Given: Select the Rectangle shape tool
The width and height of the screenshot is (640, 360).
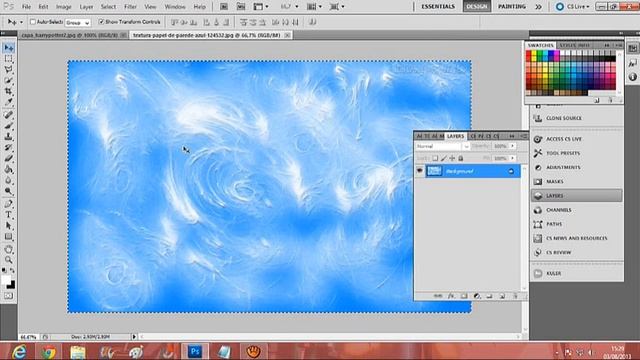Looking at the screenshot, I should (x=9, y=237).
